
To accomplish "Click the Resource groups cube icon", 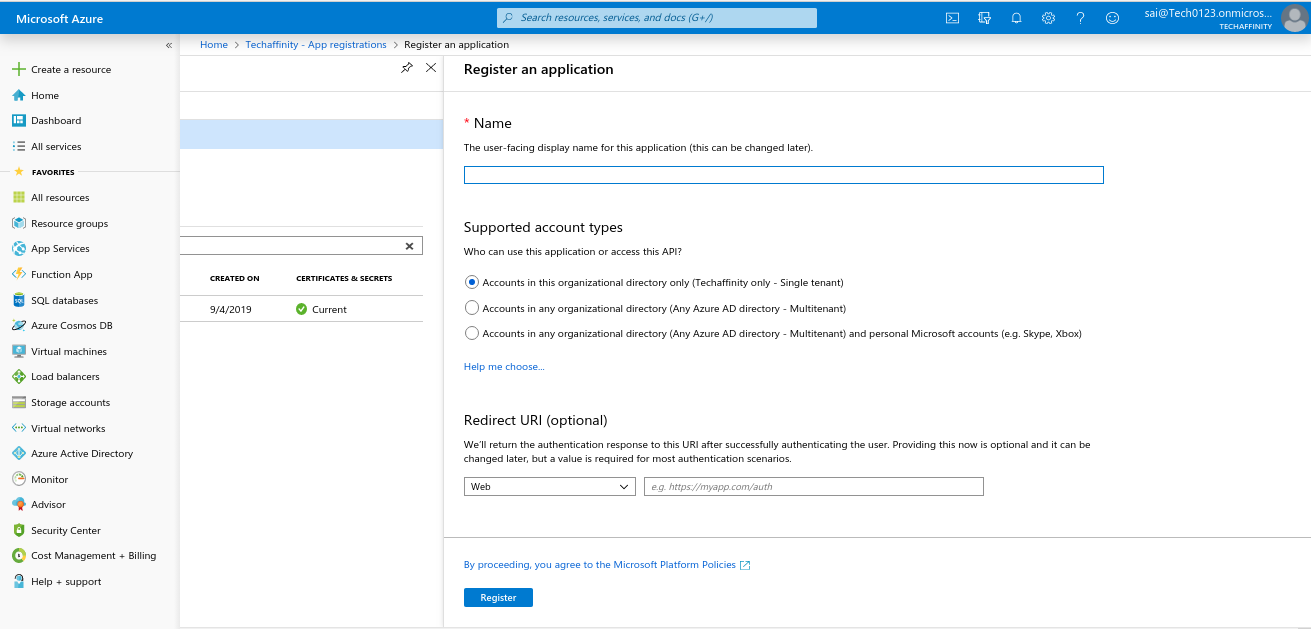I will tap(18, 223).
